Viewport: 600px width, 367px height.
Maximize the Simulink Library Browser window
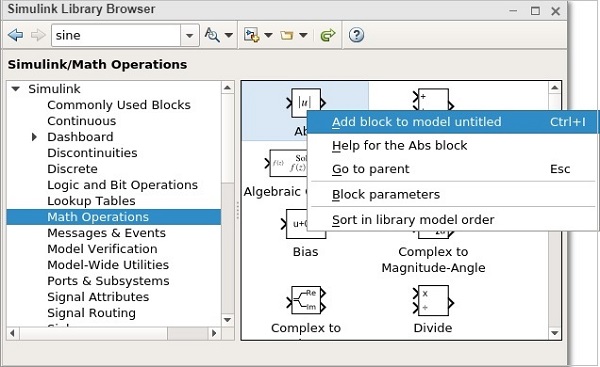pyautogui.click(x=535, y=11)
